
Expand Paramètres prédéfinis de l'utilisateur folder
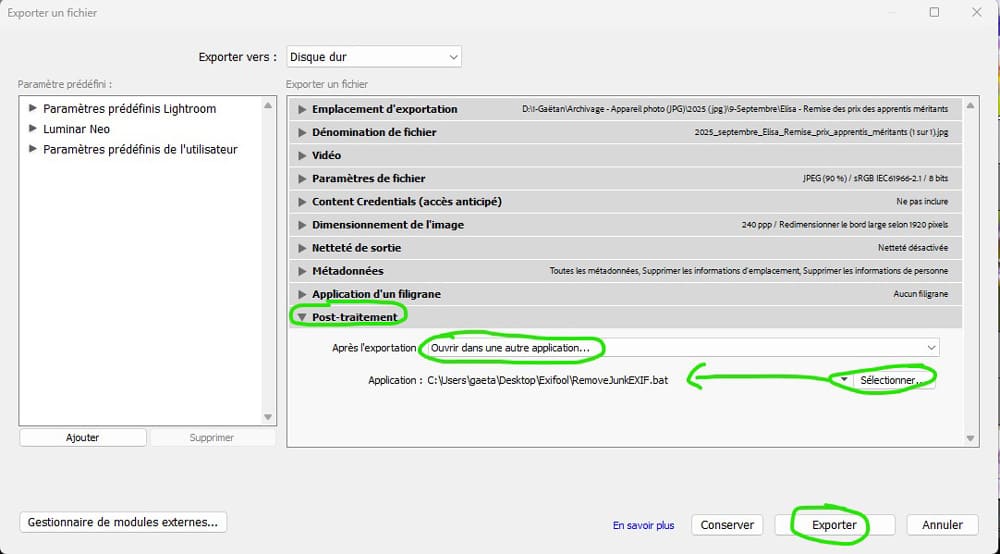(33, 149)
